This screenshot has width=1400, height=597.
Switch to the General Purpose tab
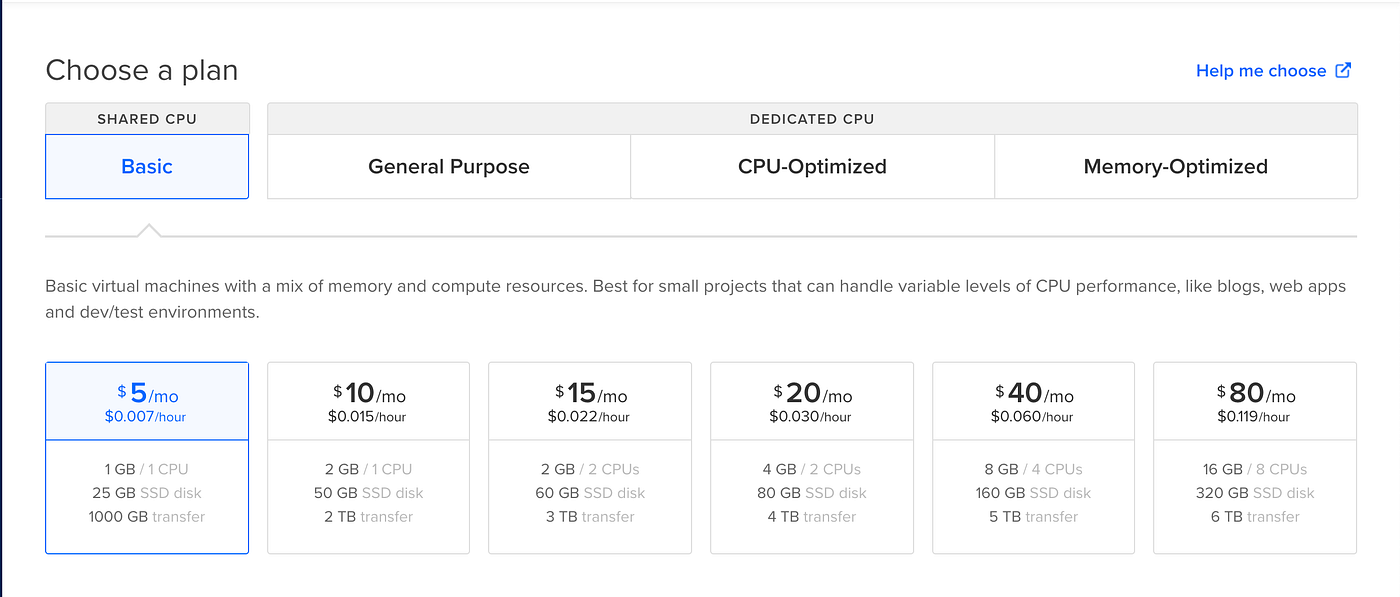(449, 167)
